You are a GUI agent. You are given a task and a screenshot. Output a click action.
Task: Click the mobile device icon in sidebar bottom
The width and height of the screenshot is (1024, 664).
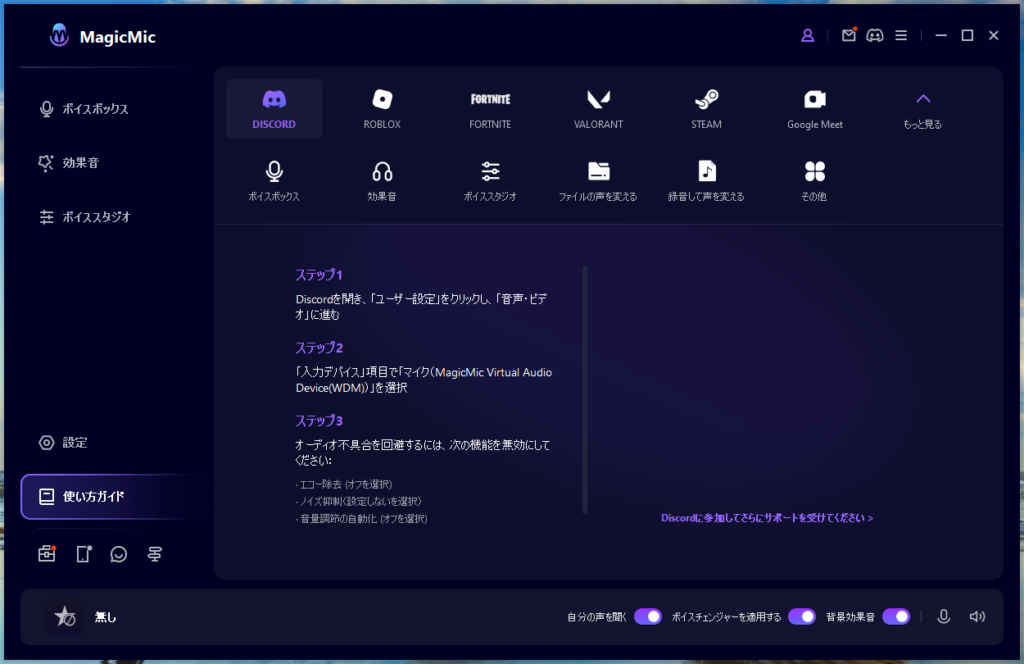(84, 554)
